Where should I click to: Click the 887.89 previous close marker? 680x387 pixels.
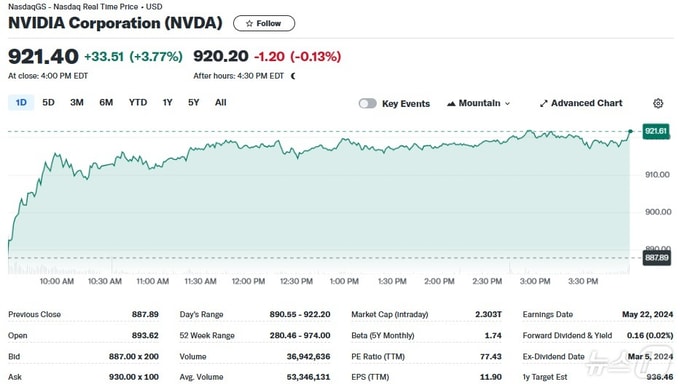[656, 258]
